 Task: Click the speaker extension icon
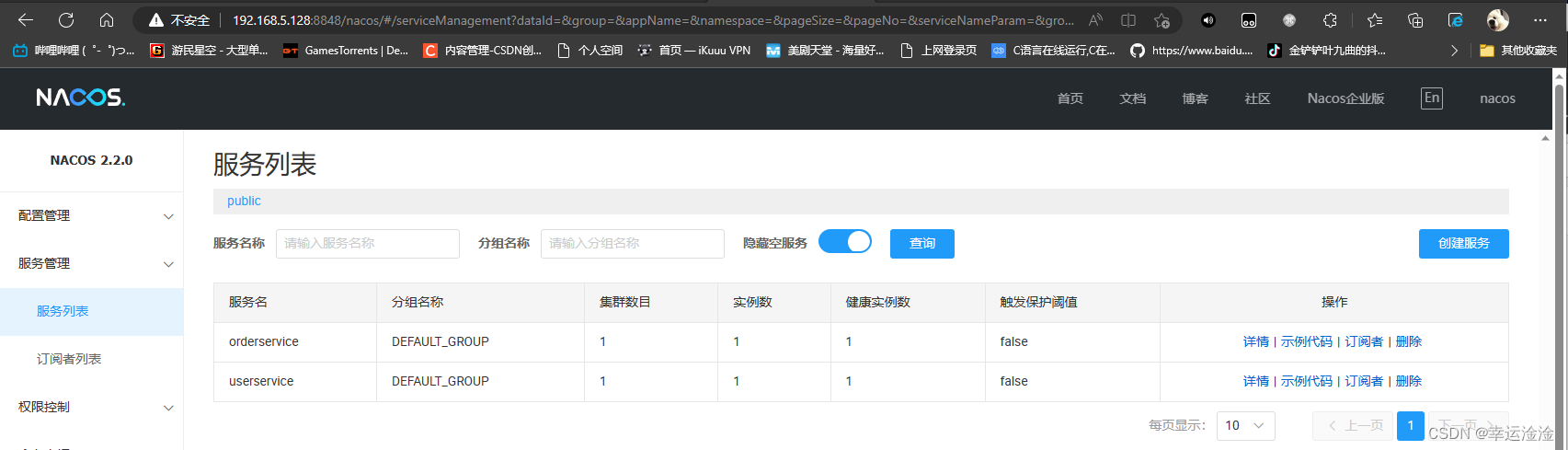(1208, 20)
